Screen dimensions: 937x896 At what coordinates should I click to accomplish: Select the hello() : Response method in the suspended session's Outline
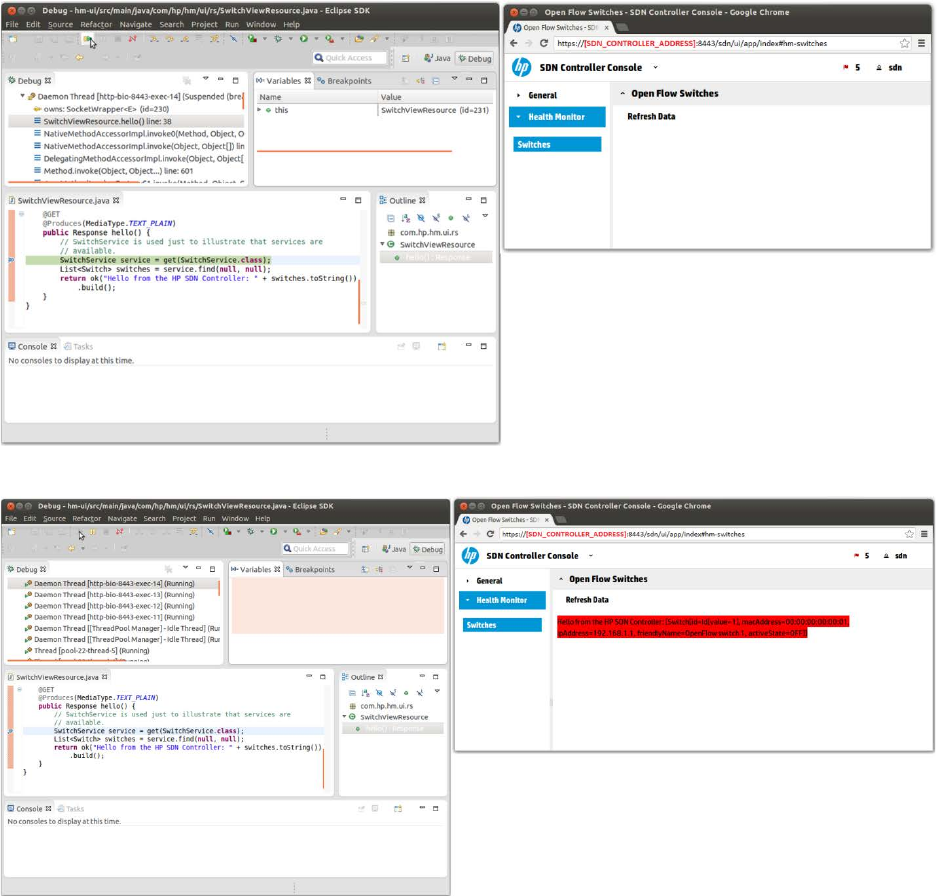pos(438,257)
